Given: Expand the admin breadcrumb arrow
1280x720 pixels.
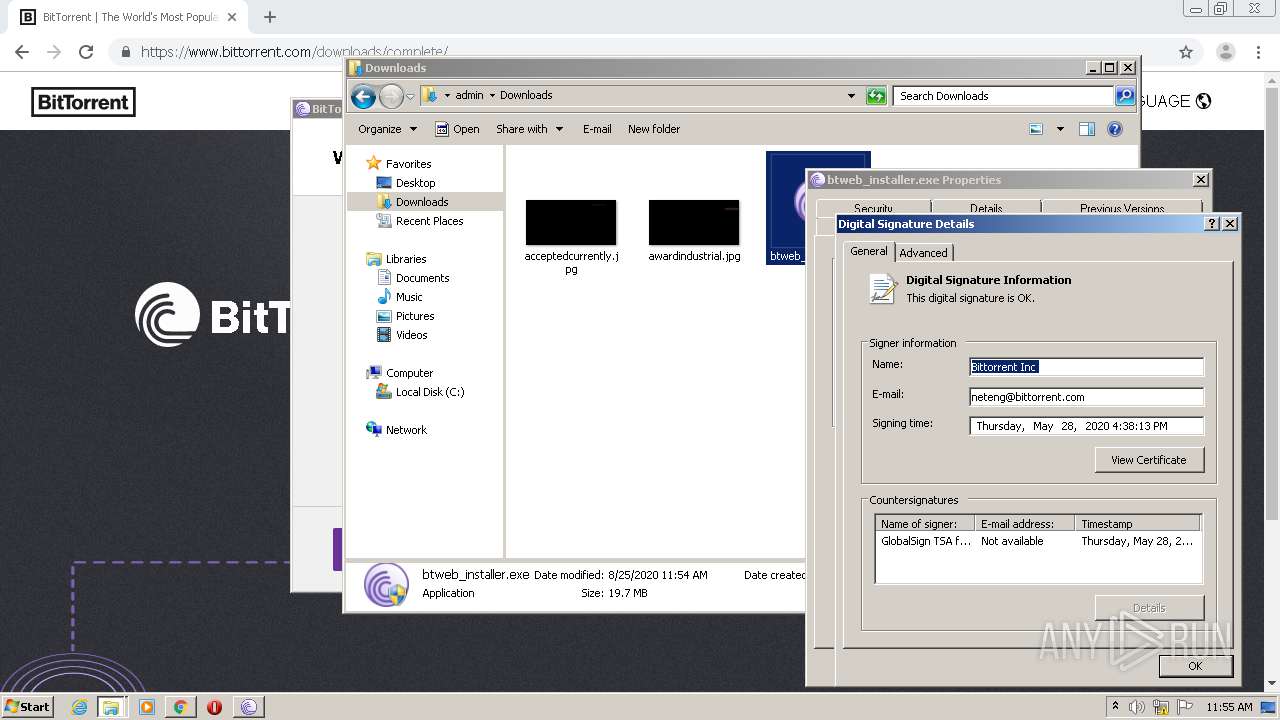Looking at the screenshot, I should click(x=492, y=96).
